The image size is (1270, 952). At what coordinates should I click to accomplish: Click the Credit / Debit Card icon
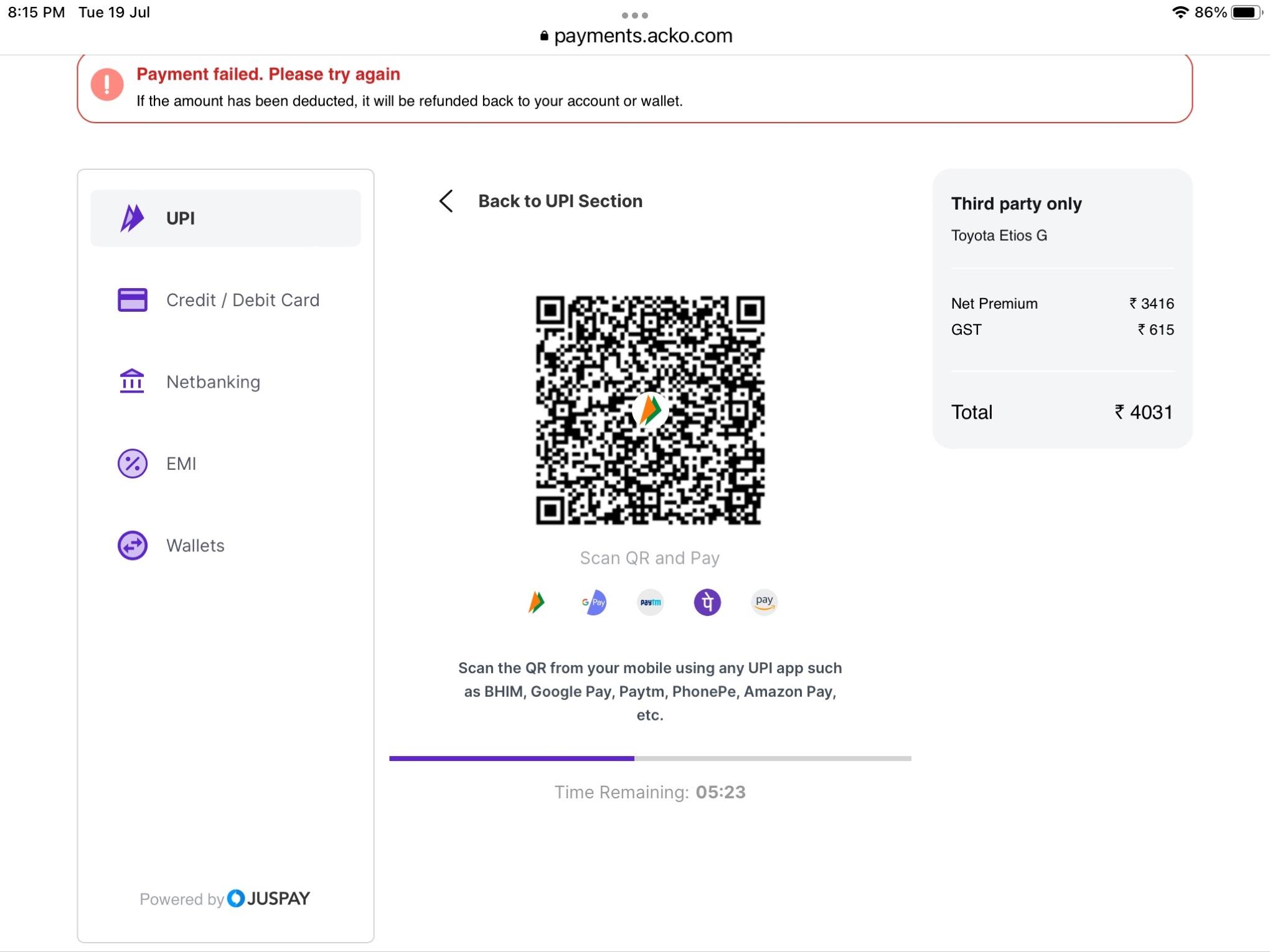click(132, 300)
